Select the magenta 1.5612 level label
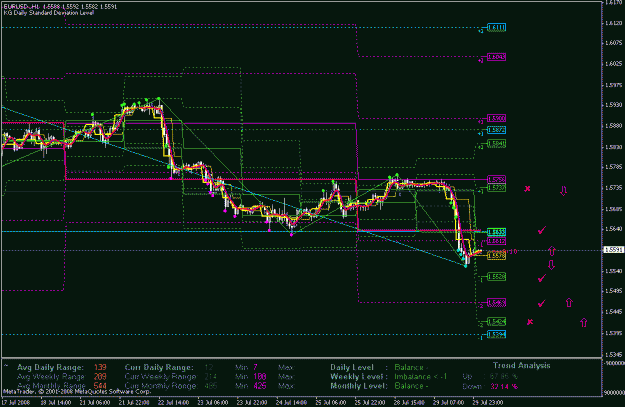Image resolution: width=625 pixels, height=407 pixels. pyautogui.click(x=497, y=241)
